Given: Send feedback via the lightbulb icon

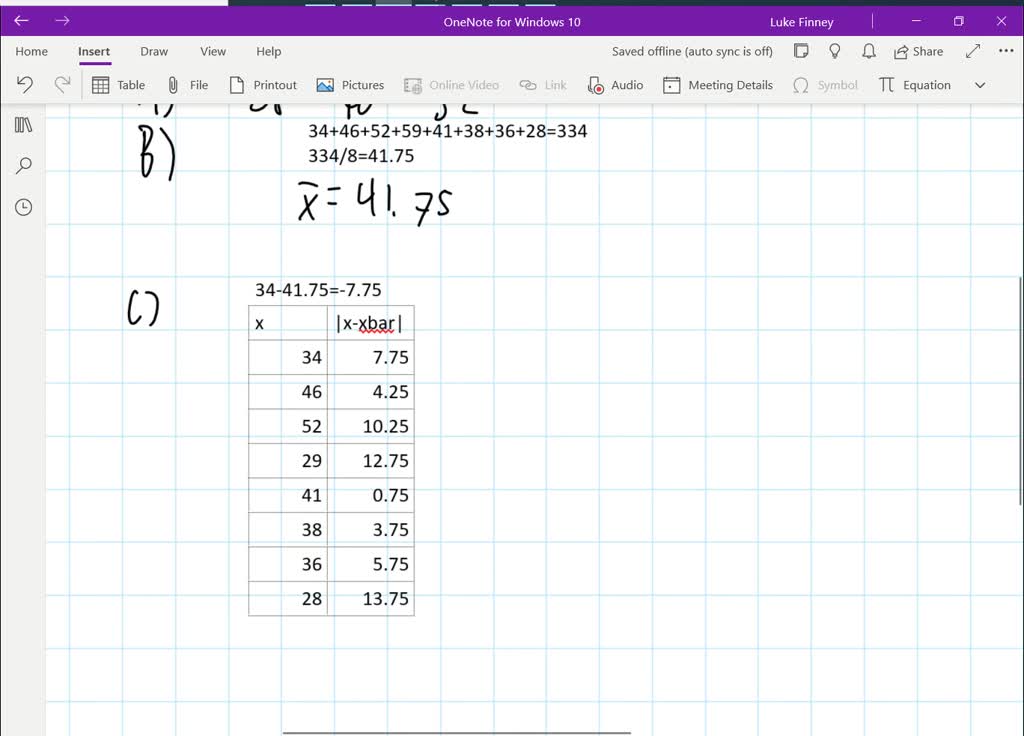Looking at the screenshot, I should coord(835,51).
